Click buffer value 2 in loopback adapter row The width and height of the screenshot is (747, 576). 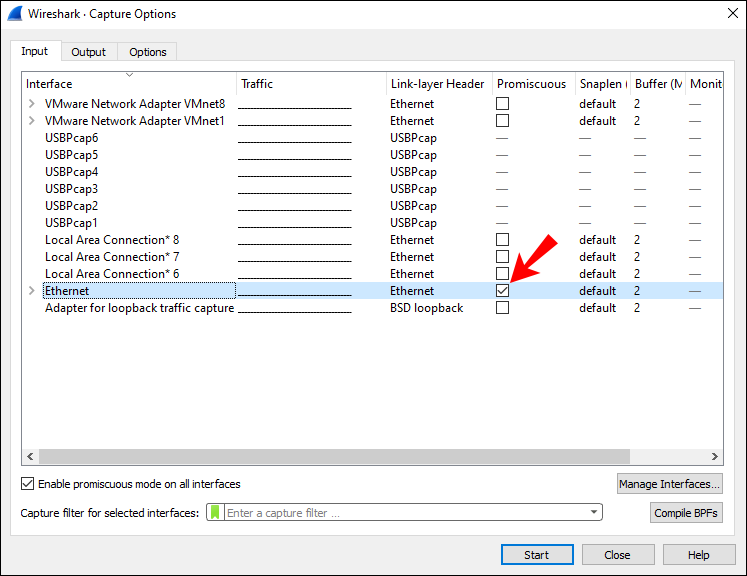[x=637, y=308]
